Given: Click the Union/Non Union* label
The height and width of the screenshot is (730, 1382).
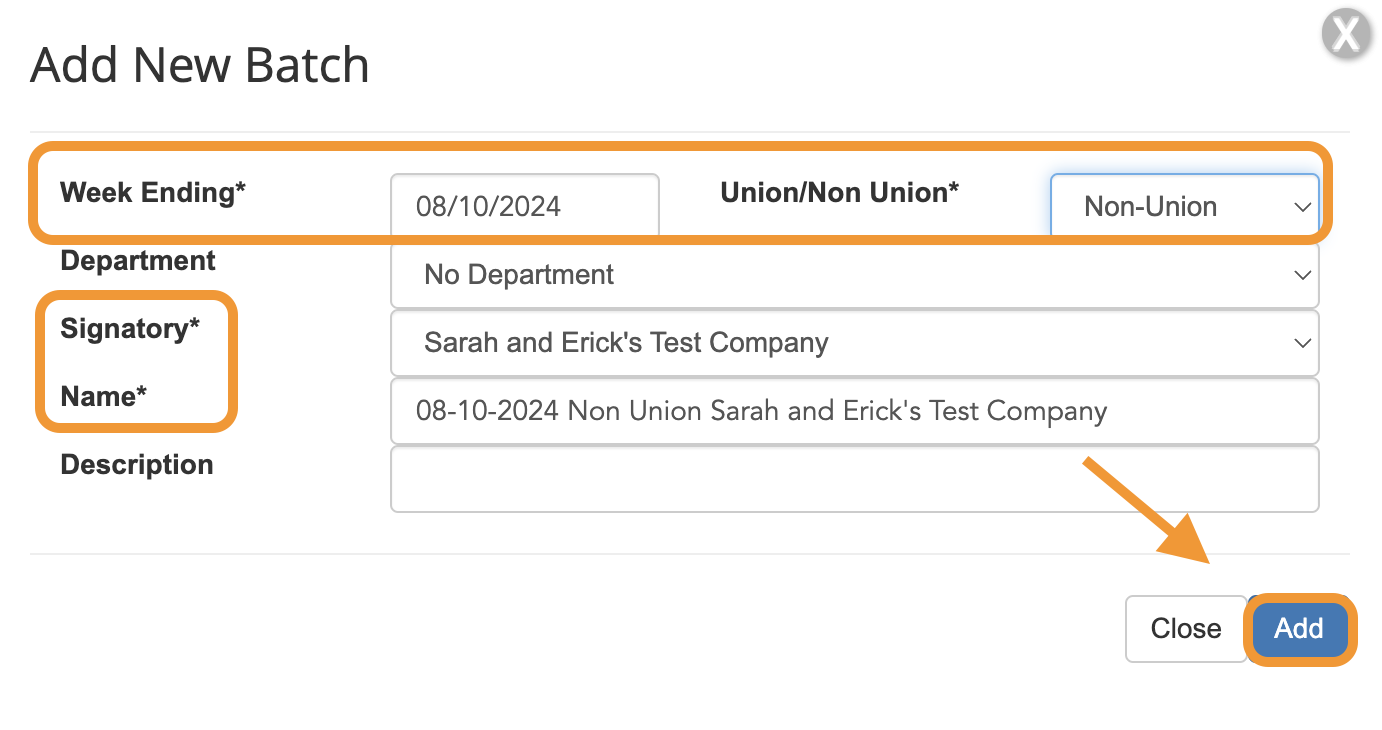Looking at the screenshot, I should [840, 192].
